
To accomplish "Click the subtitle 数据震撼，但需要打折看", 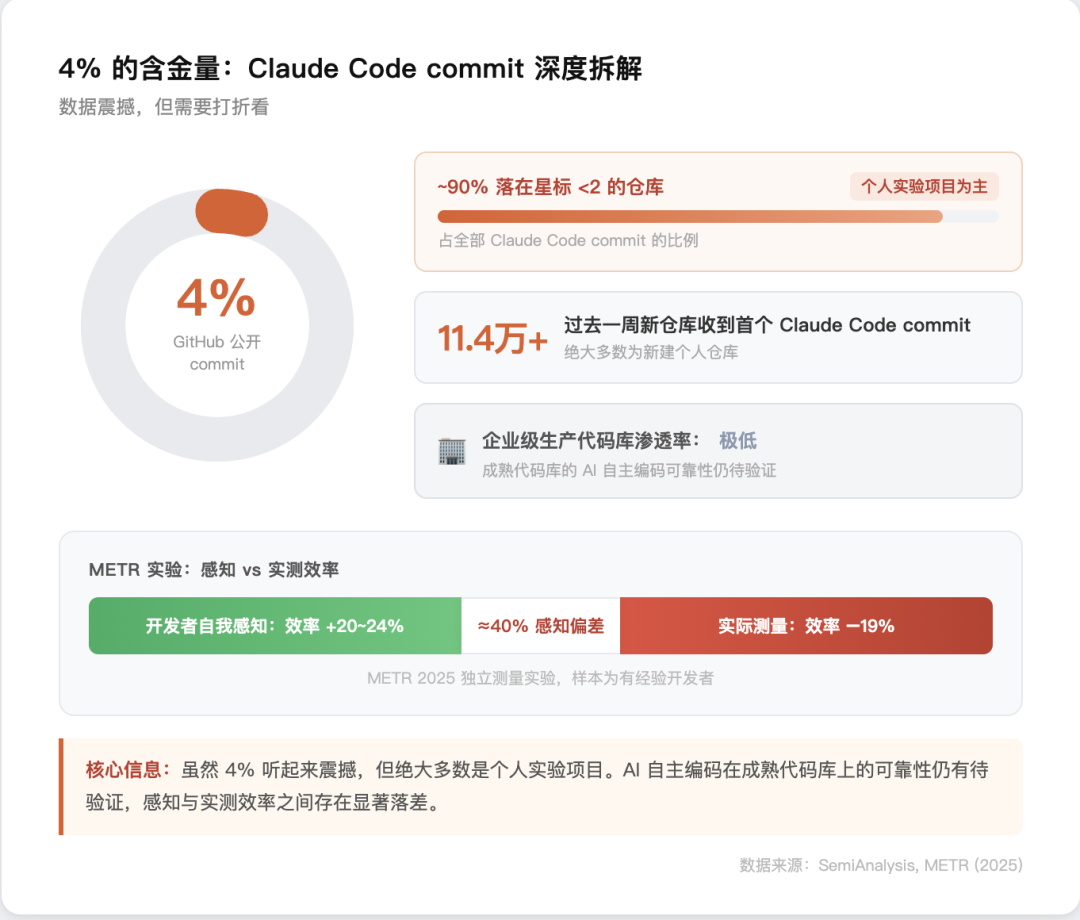I will [x=164, y=107].
